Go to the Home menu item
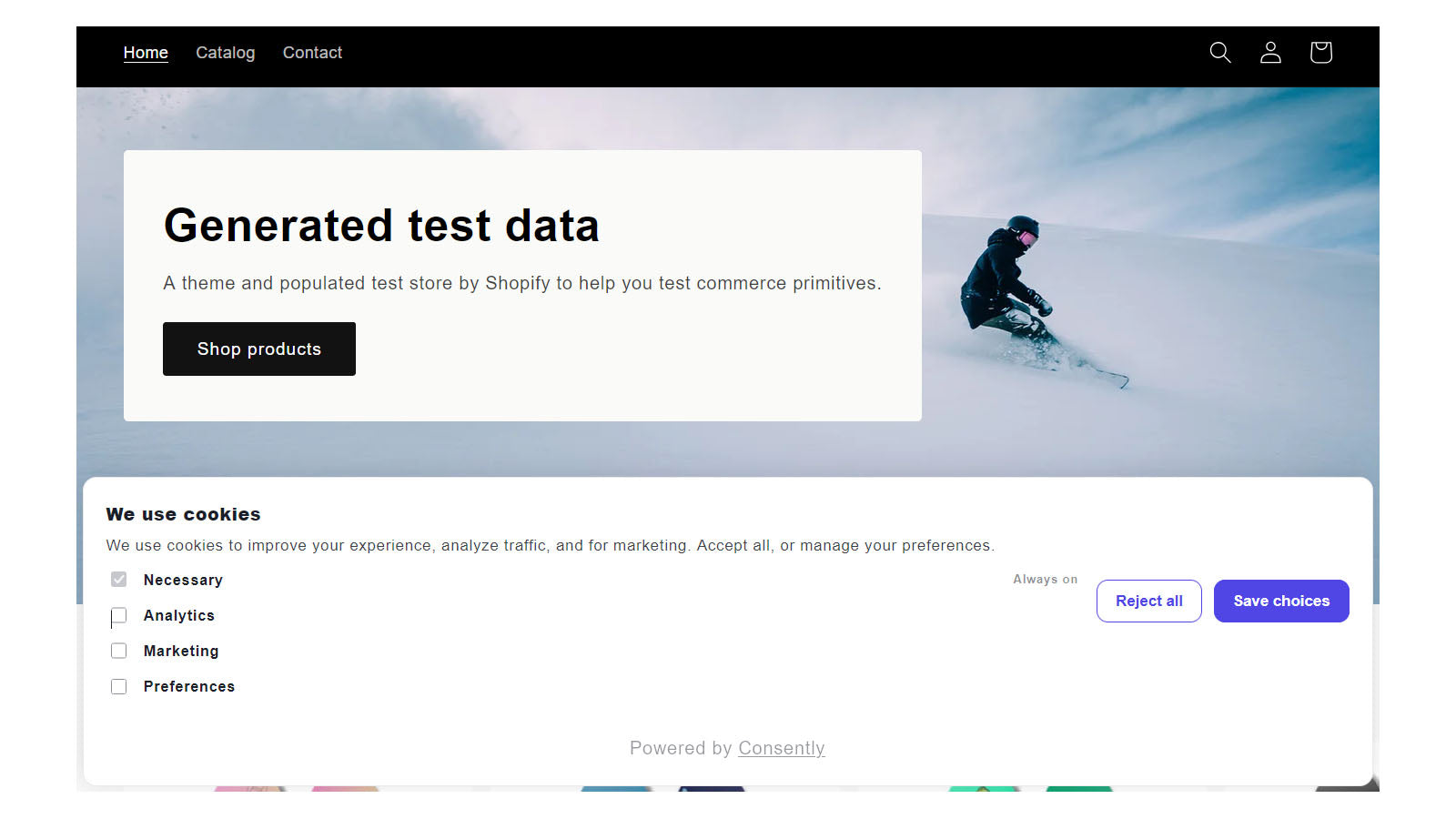 pyautogui.click(x=146, y=53)
